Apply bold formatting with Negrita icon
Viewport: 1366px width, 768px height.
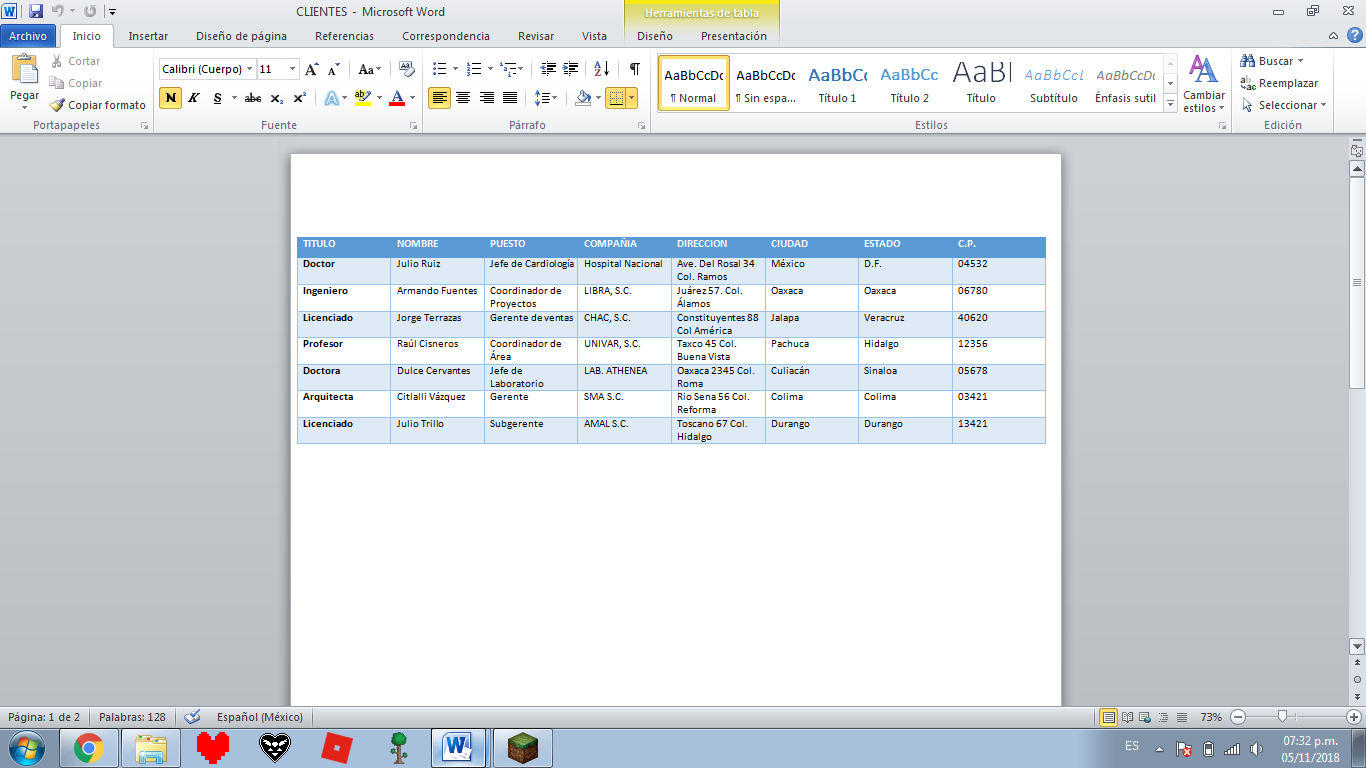coord(170,98)
